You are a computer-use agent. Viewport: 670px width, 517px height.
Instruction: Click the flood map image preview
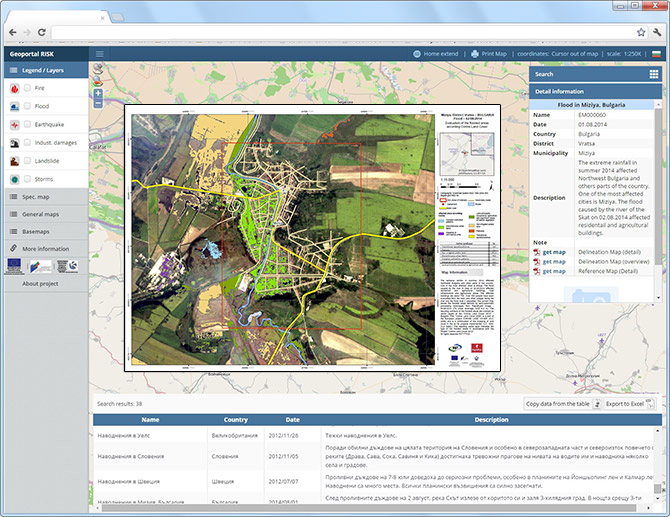click(312, 238)
